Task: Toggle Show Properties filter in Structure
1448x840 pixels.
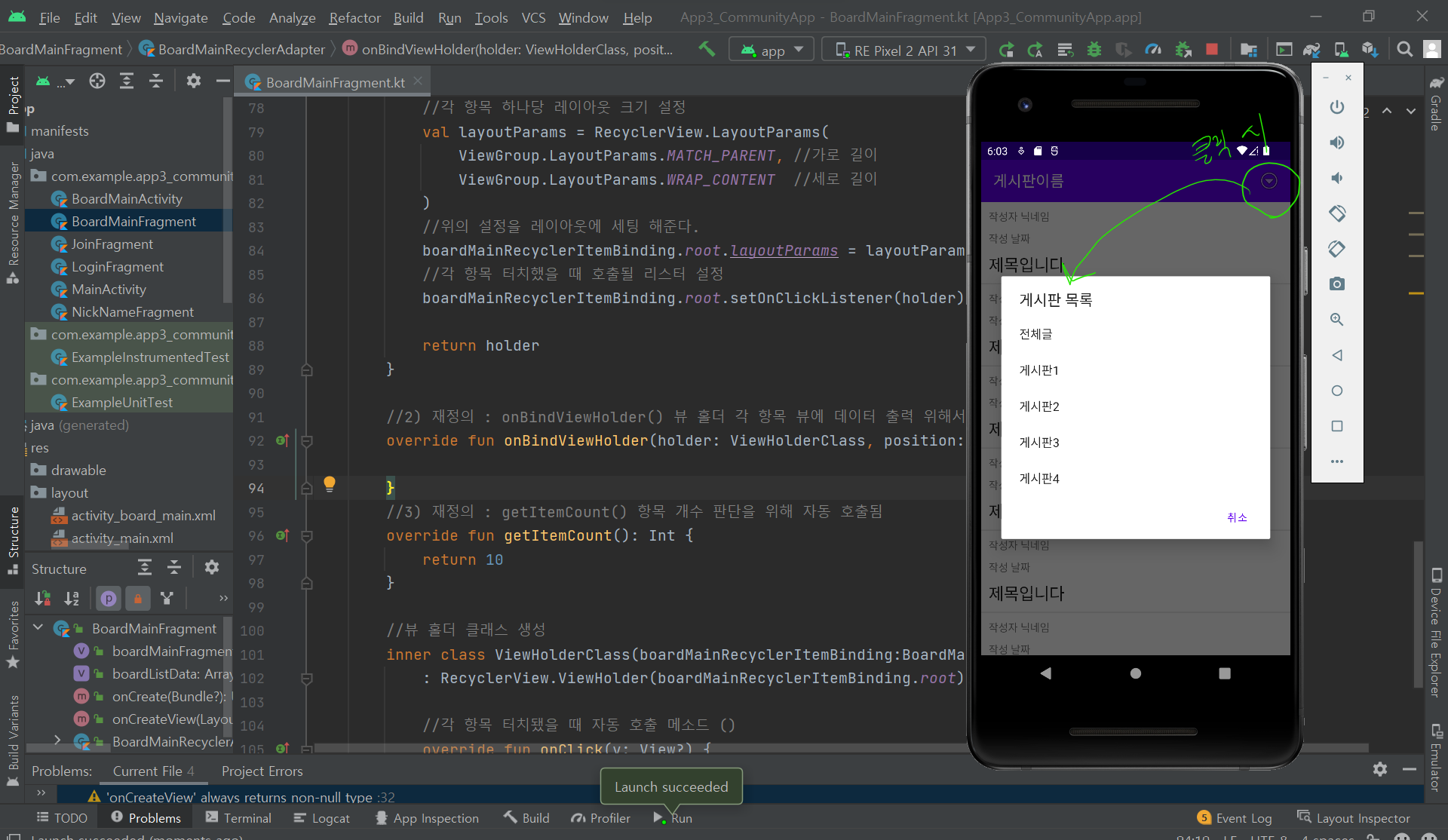Action: [x=109, y=599]
